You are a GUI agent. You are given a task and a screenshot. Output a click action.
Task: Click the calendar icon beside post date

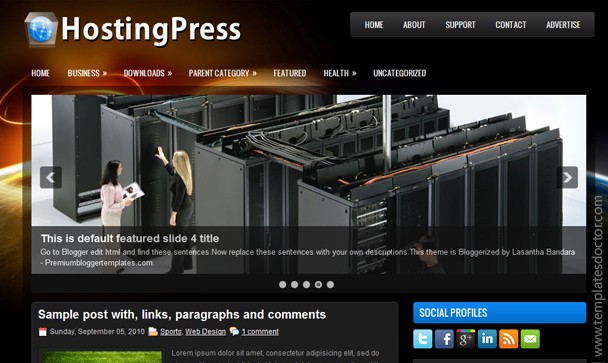click(x=43, y=332)
